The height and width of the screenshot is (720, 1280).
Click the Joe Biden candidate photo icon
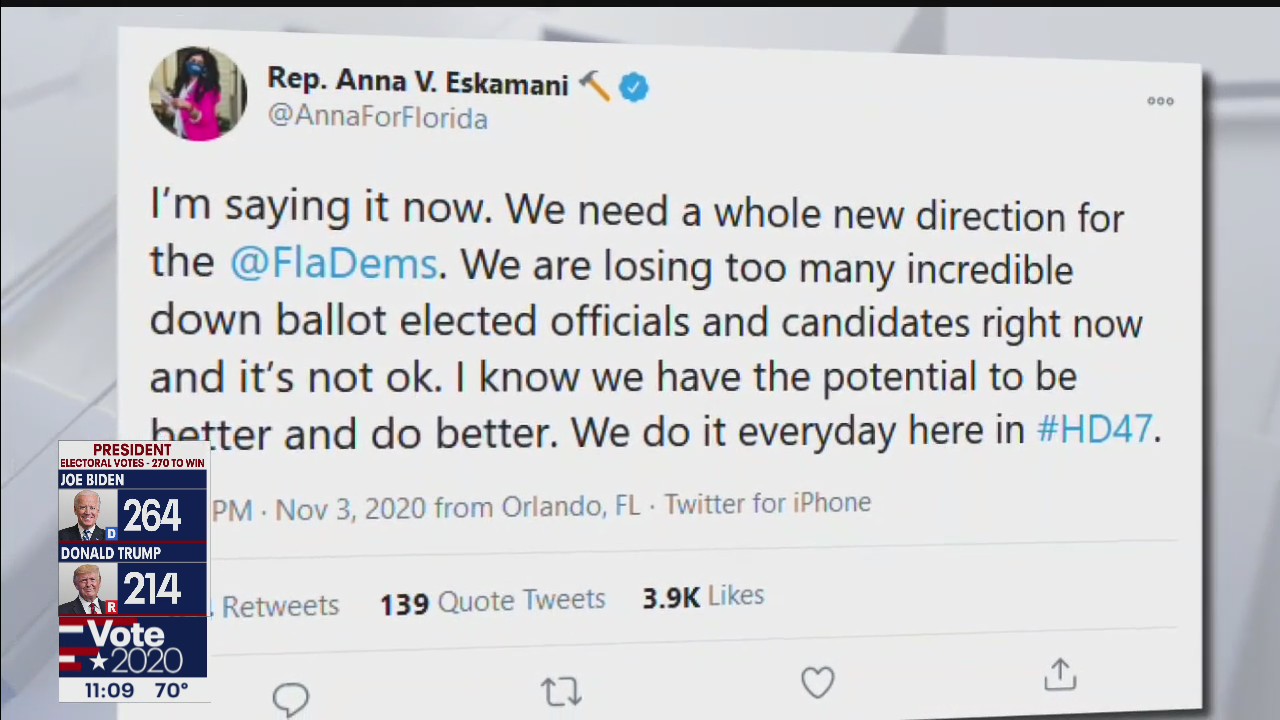[x=86, y=513]
